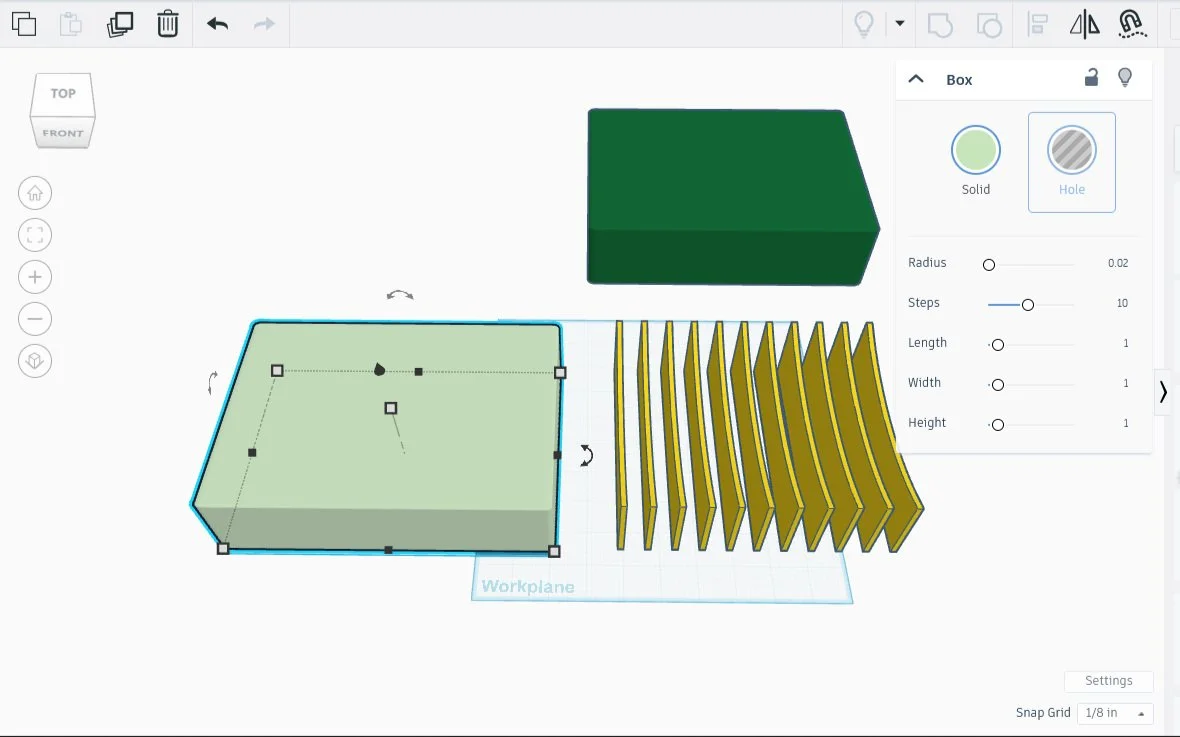Delete selection with the trash icon
The image size is (1180, 737).
[167, 24]
